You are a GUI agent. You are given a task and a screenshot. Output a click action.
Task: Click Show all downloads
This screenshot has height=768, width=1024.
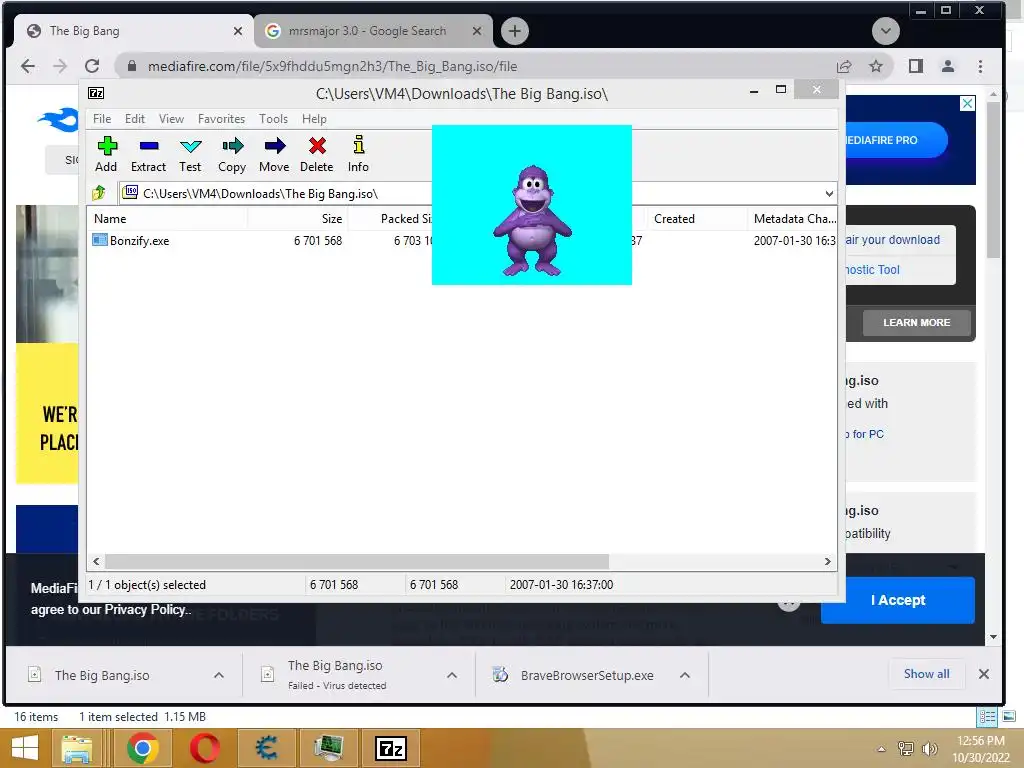pos(926,674)
